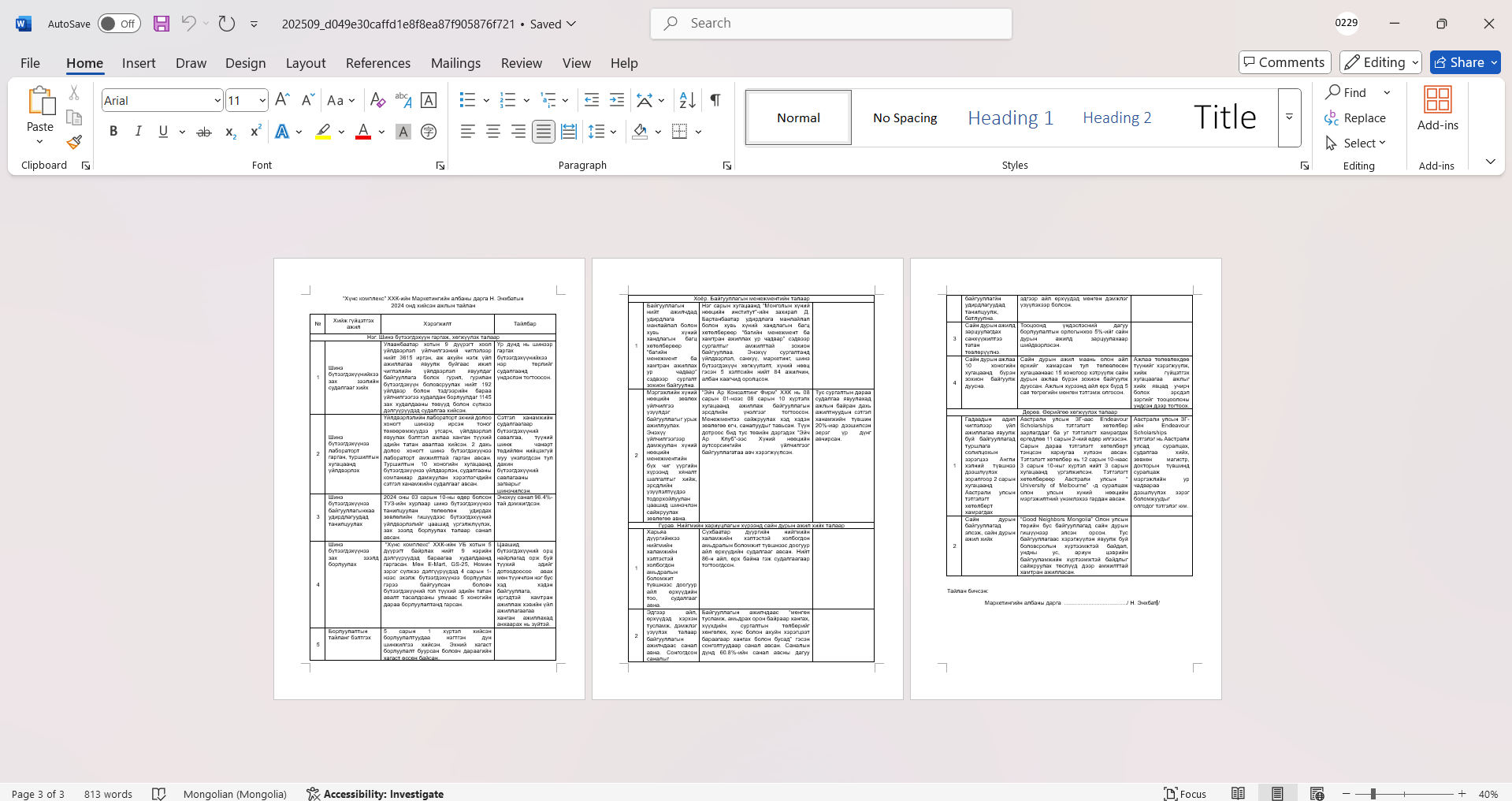Image resolution: width=1512 pixels, height=801 pixels.
Task: Toggle Strikethrough text formatting
Action: pyautogui.click(x=204, y=132)
